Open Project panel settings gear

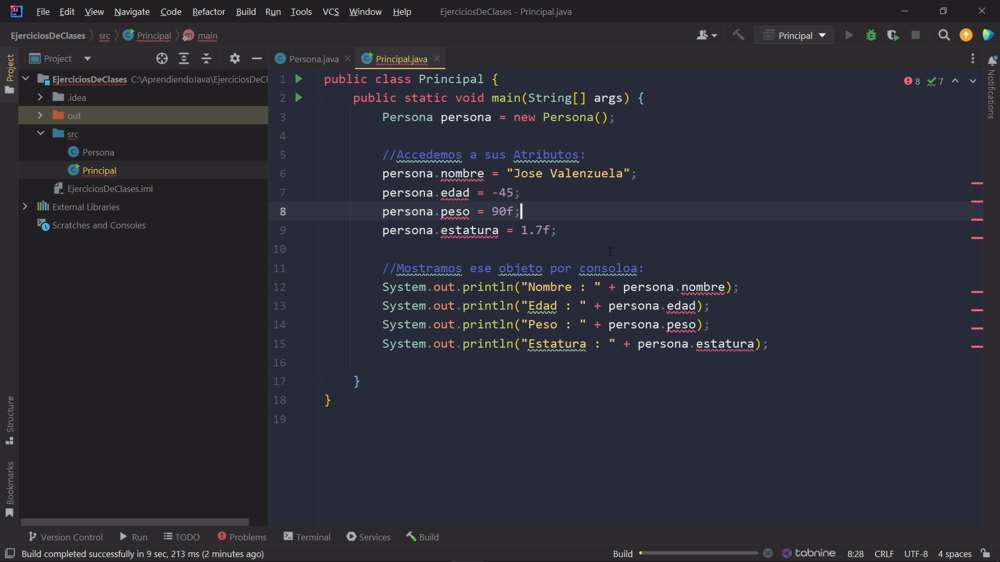[x=235, y=59]
